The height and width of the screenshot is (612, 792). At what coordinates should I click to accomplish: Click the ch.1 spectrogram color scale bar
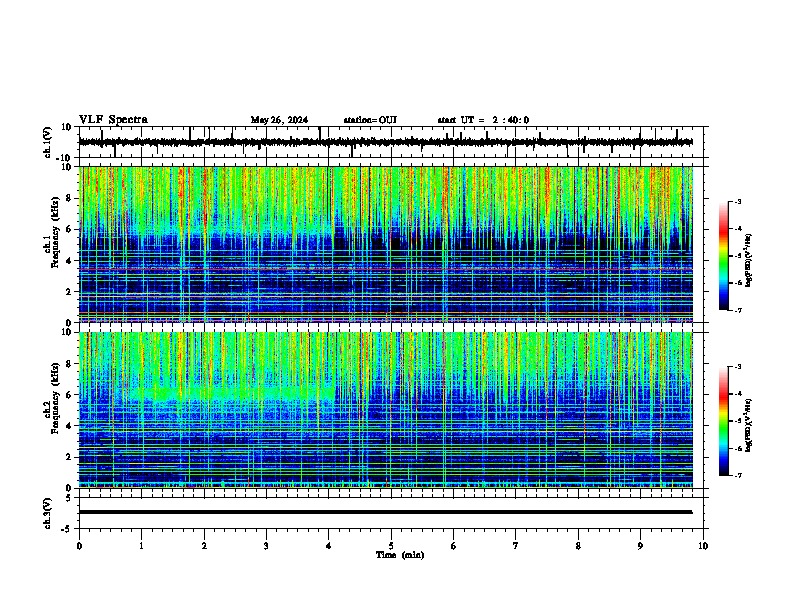723,256
